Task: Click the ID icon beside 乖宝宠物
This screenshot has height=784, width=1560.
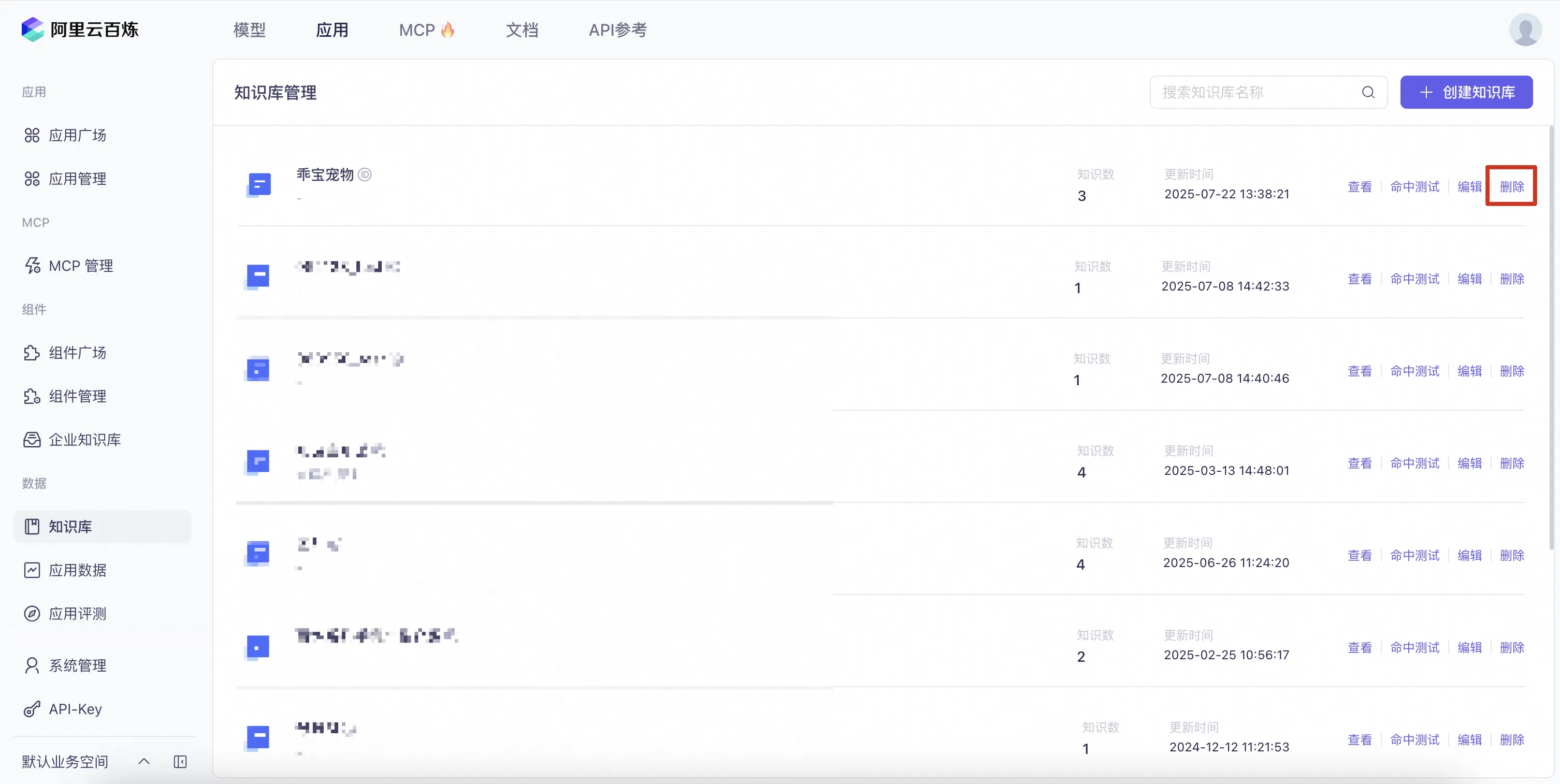Action: click(x=365, y=175)
